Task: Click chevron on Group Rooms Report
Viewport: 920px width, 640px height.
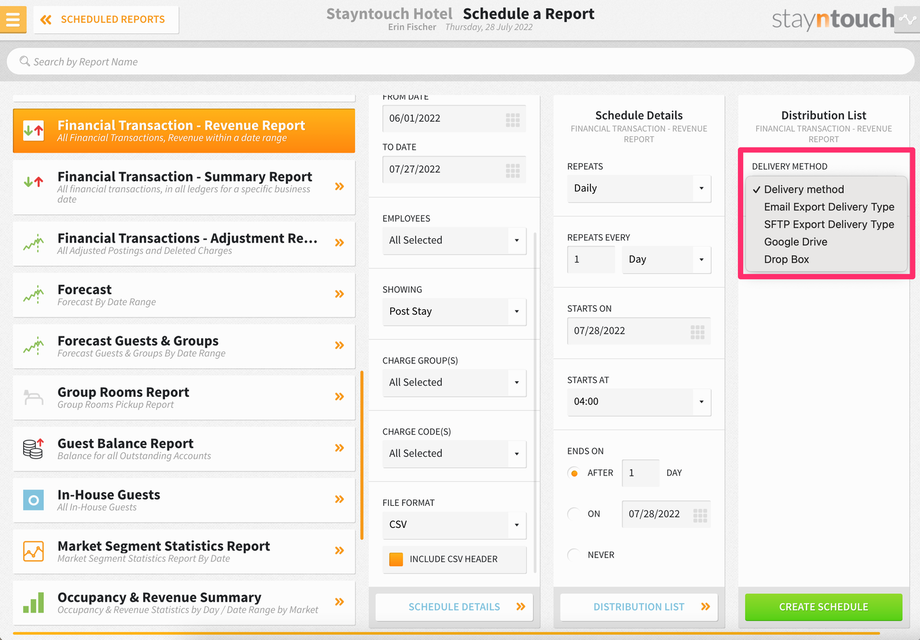Action: [339, 397]
